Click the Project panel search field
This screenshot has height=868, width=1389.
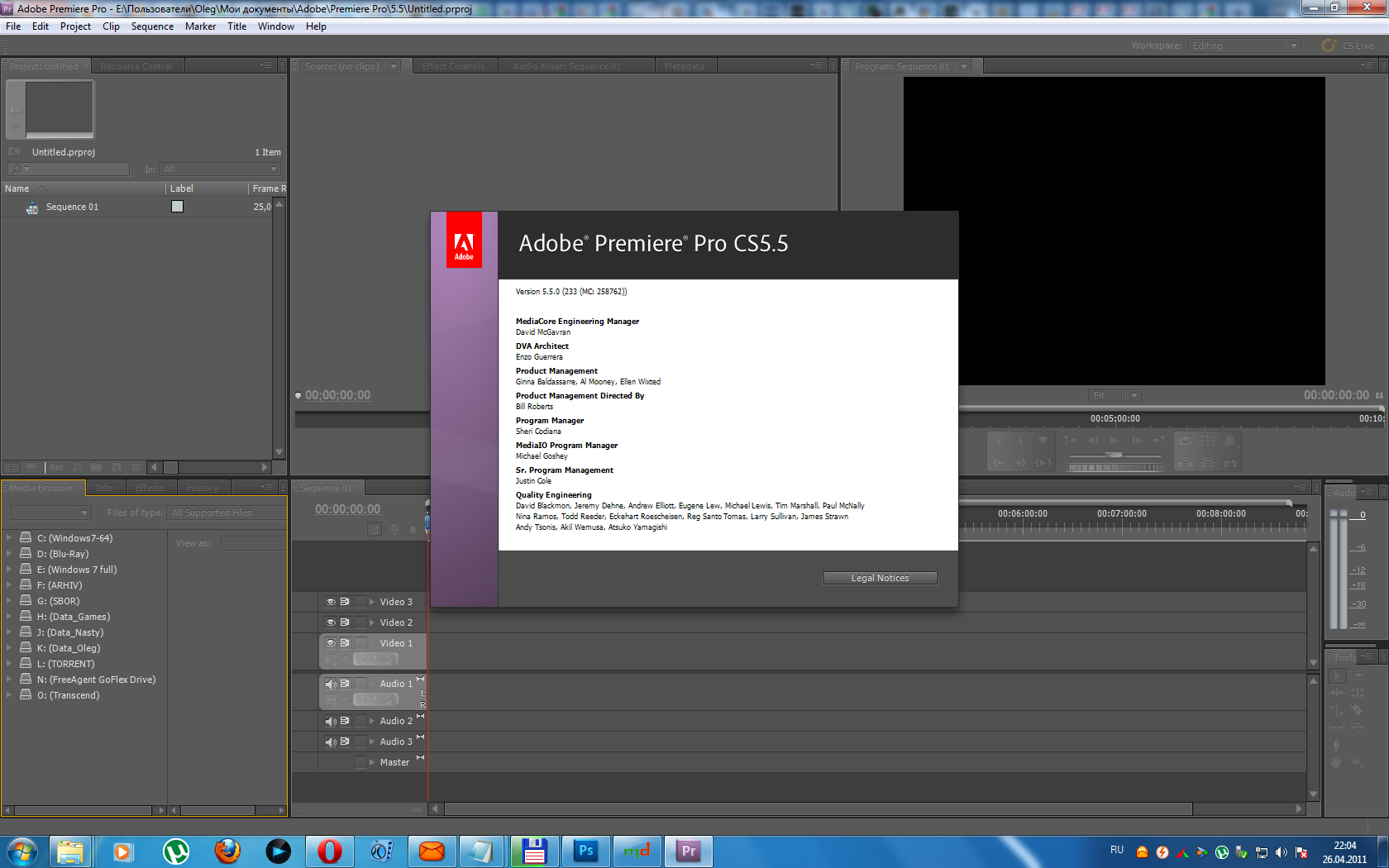[x=69, y=169]
